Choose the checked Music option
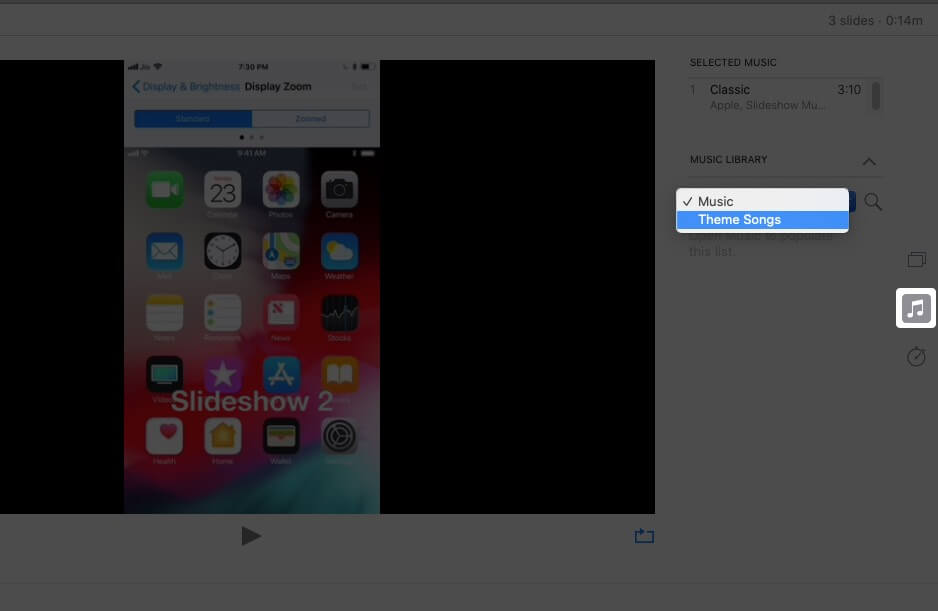The width and height of the screenshot is (938, 611). [762, 202]
